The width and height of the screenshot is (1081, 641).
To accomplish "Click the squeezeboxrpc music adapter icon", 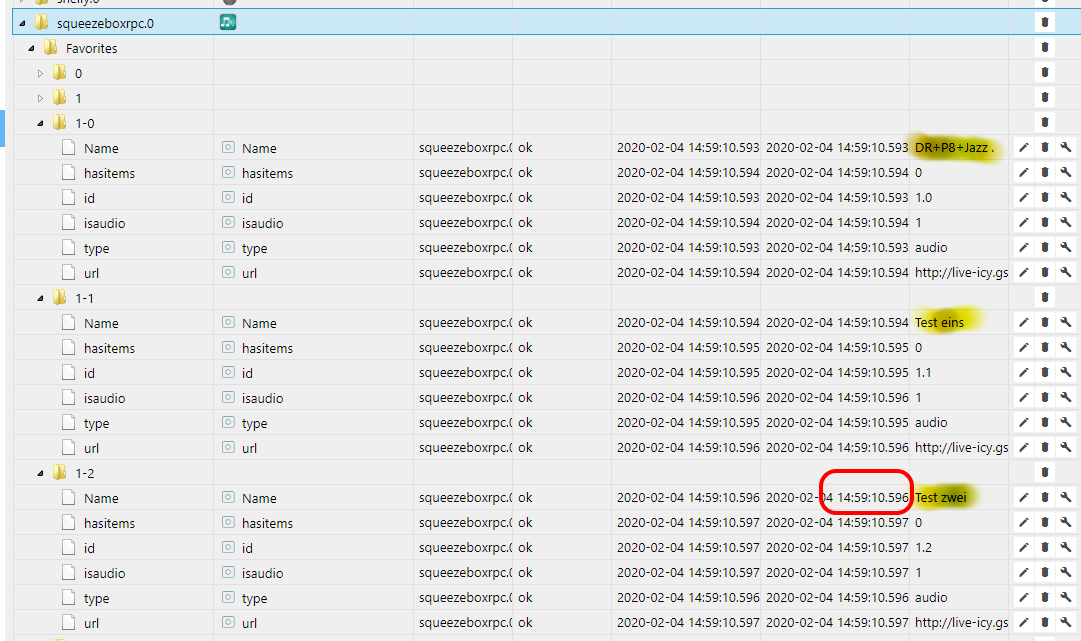I will coord(228,22).
